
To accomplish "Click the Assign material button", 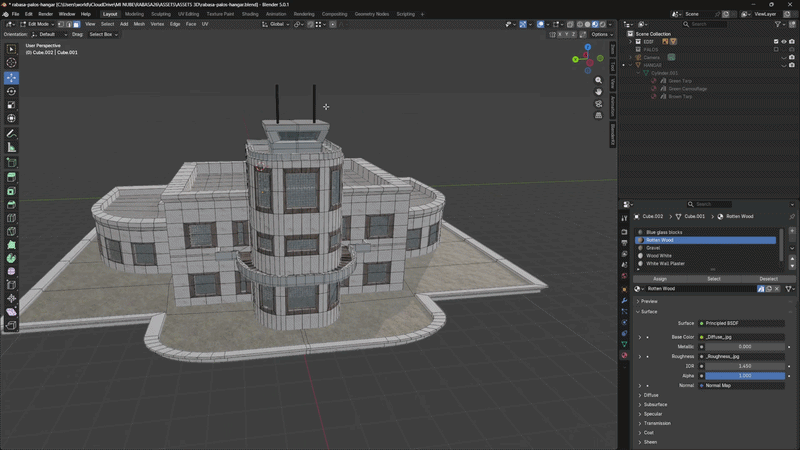I will pos(660,279).
